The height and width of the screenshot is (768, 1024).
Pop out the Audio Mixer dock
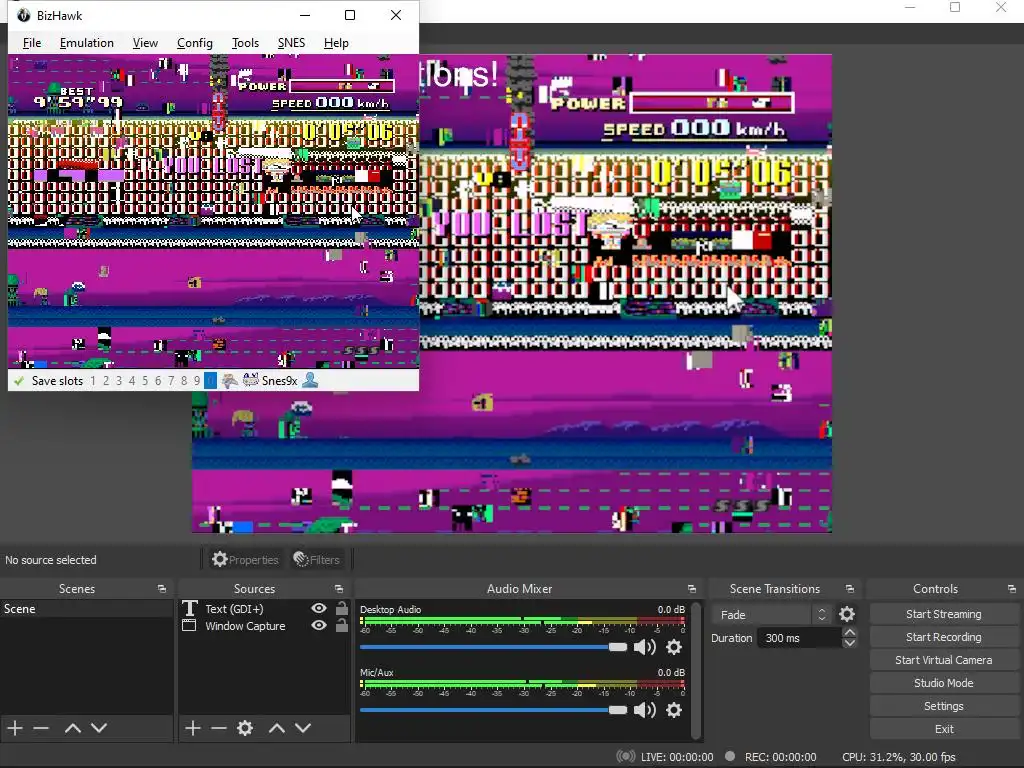coord(692,589)
